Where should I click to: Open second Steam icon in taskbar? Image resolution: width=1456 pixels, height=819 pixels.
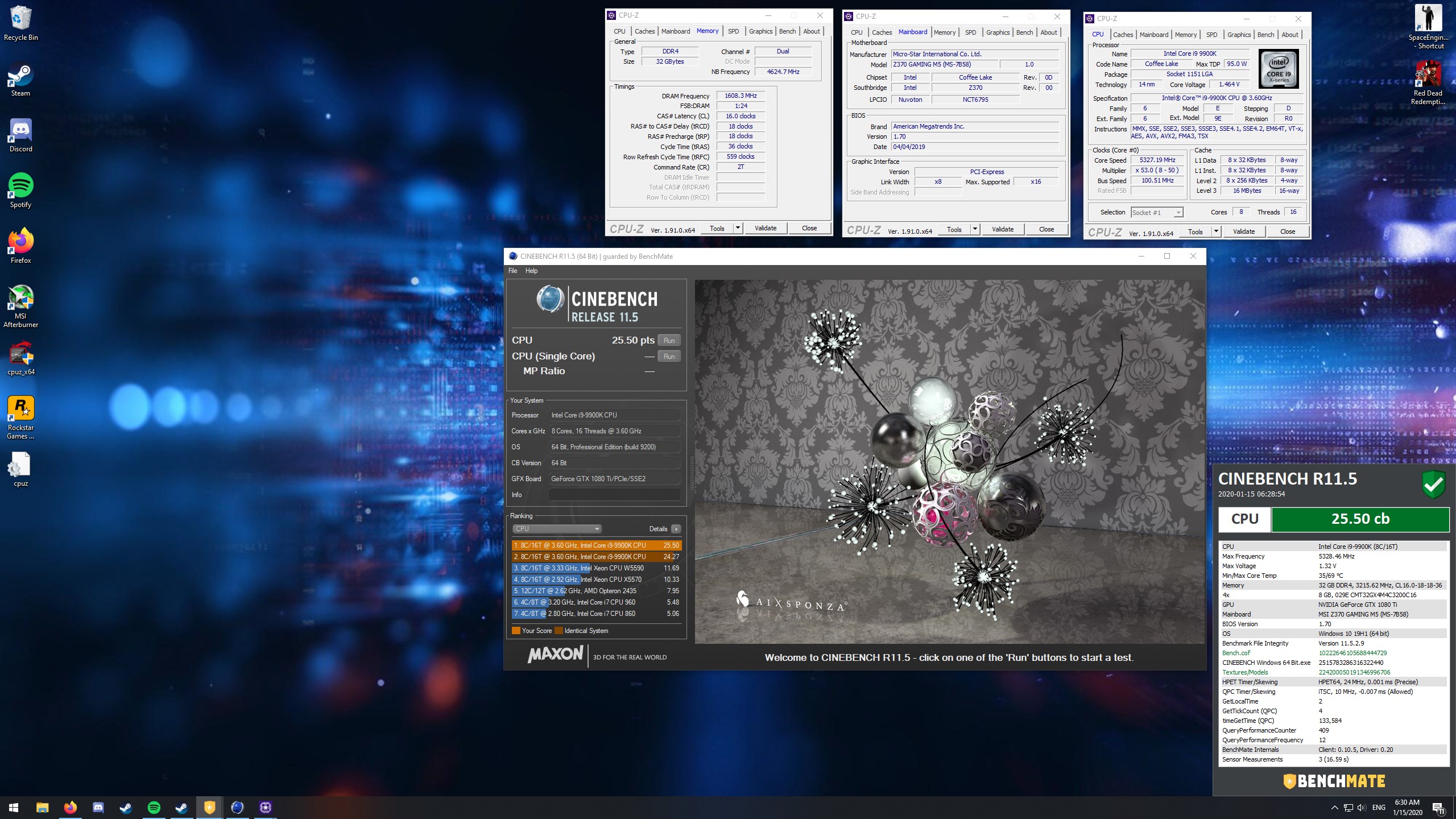tap(181, 807)
